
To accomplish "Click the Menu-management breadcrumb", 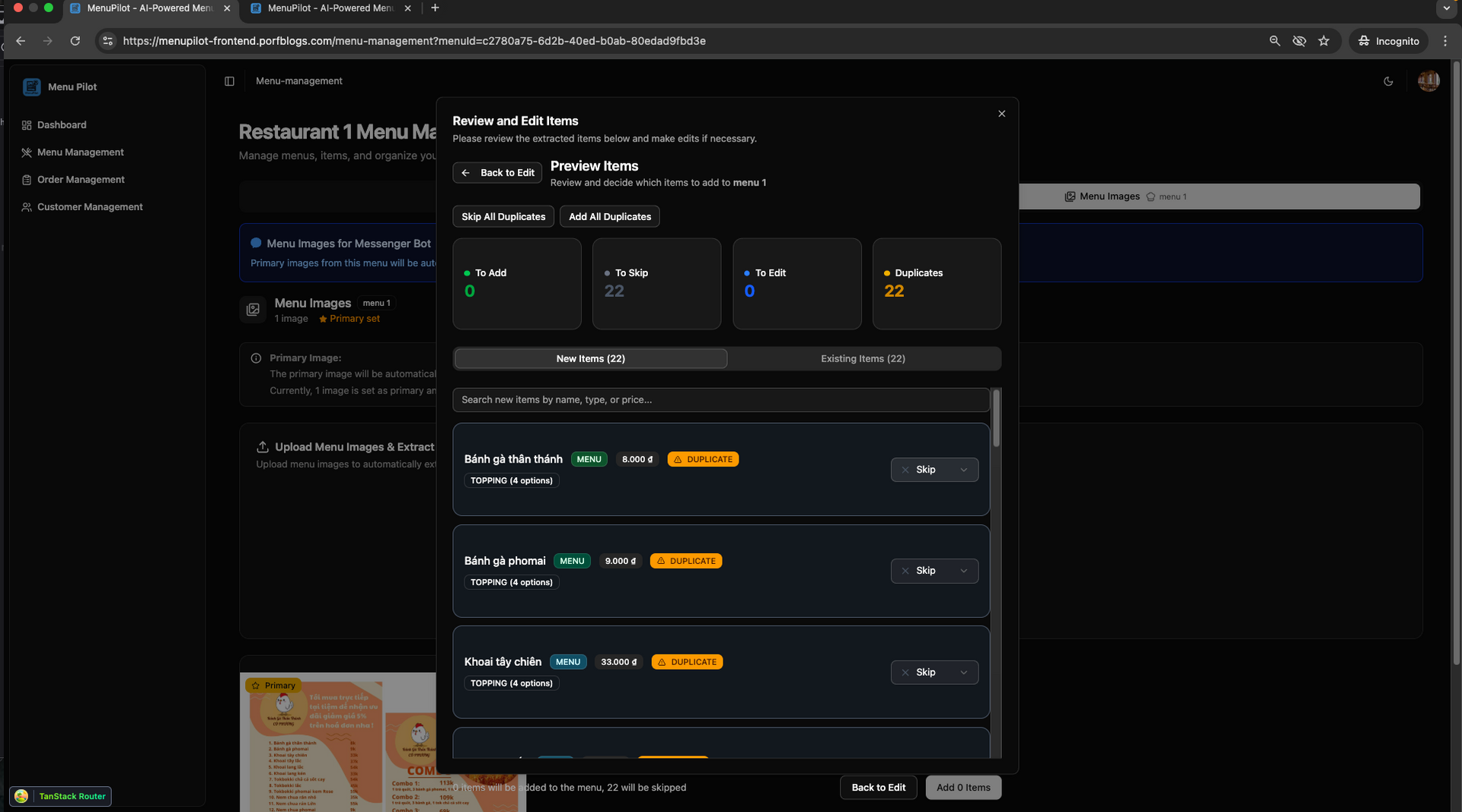I will [298, 81].
